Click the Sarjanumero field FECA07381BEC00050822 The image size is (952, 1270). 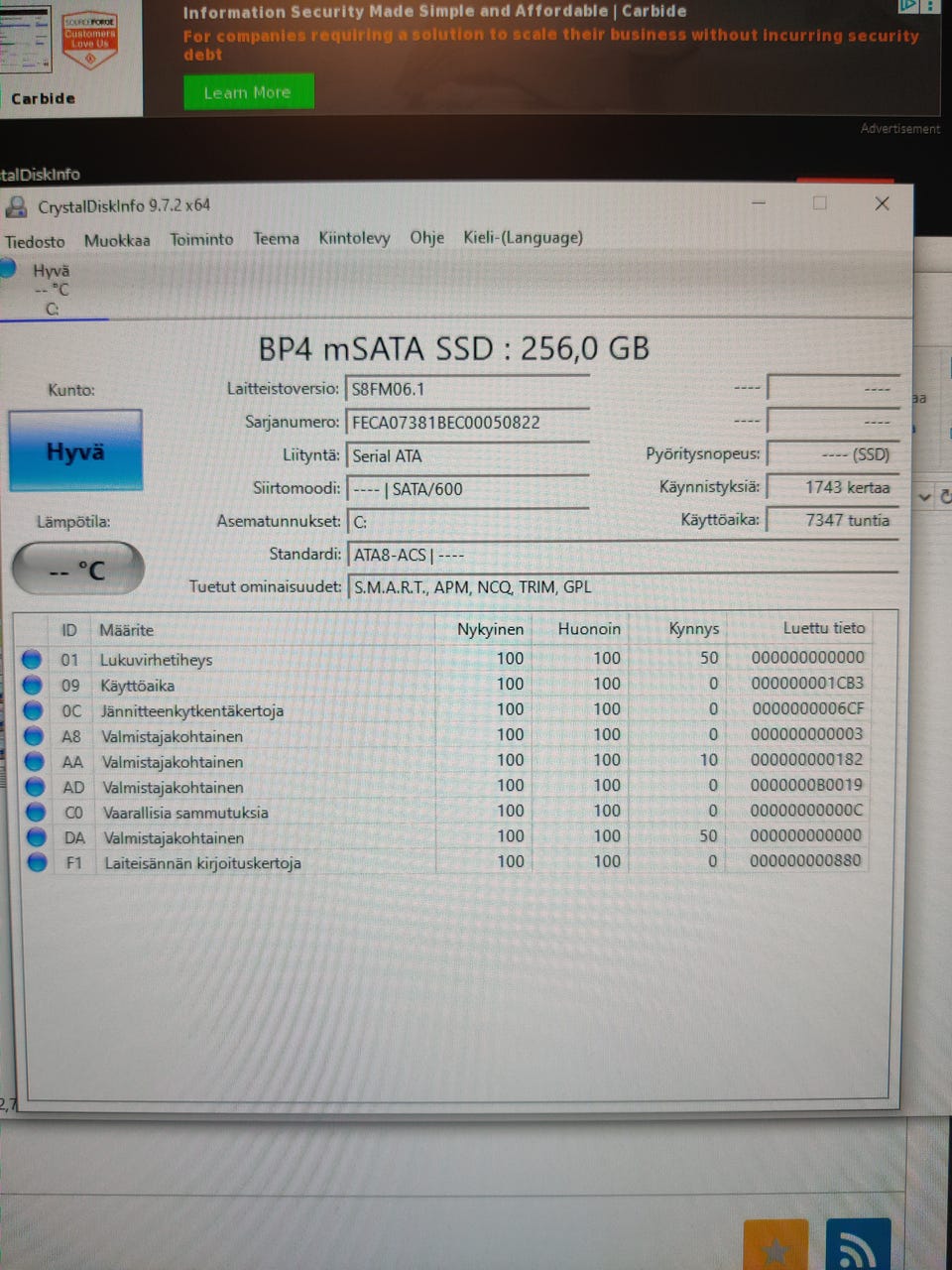(x=467, y=422)
